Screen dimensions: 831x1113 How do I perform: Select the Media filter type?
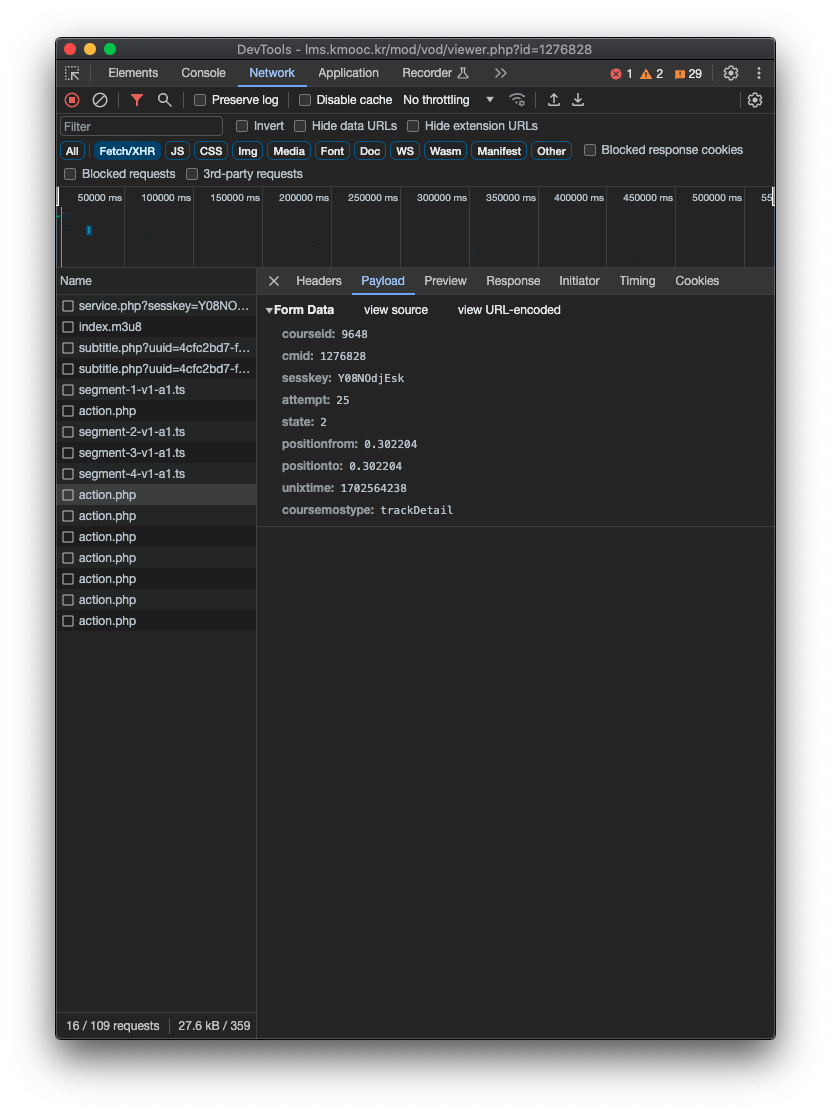pyautogui.click(x=289, y=151)
